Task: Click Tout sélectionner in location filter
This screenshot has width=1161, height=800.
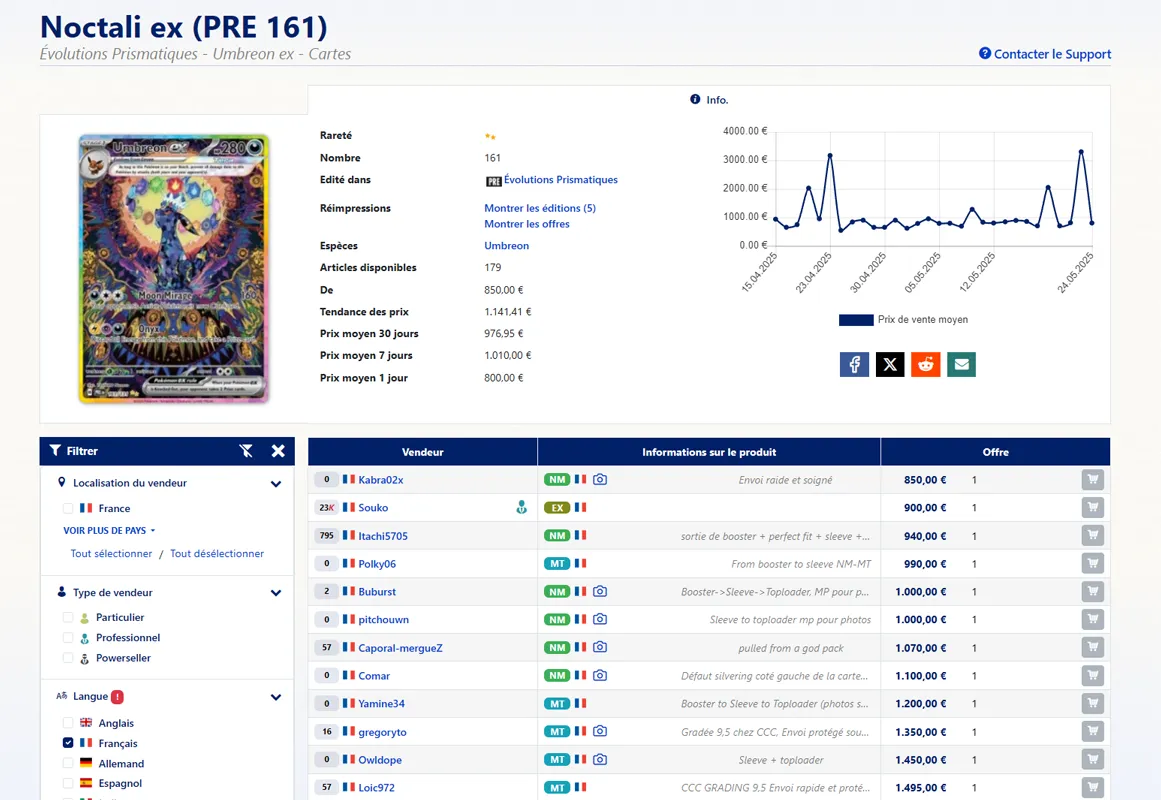Action: click(x=111, y=553)
